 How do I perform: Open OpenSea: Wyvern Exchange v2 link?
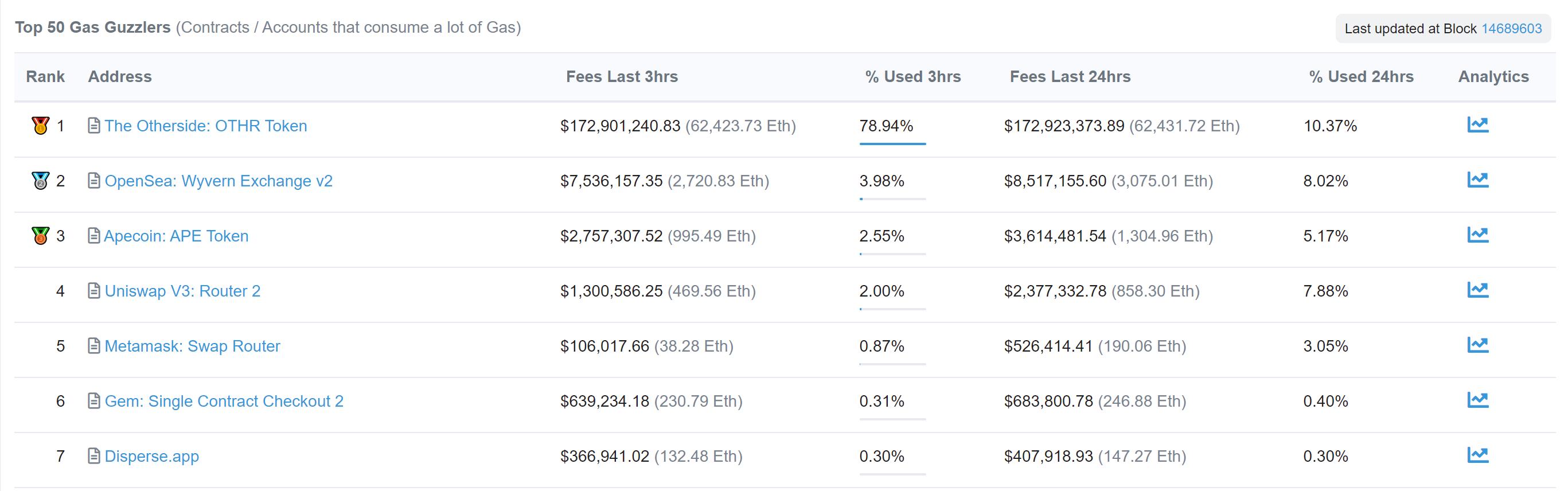pos(219,181)
